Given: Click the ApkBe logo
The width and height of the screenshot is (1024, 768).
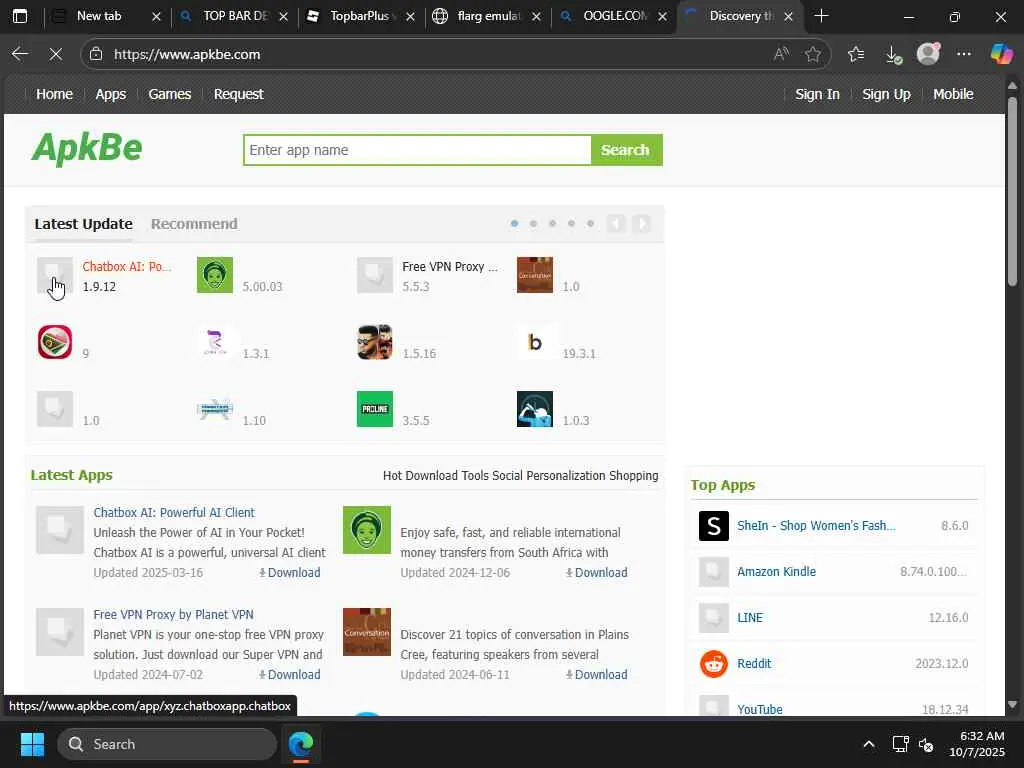Looking at the screenshot, I should coord(87,148).
